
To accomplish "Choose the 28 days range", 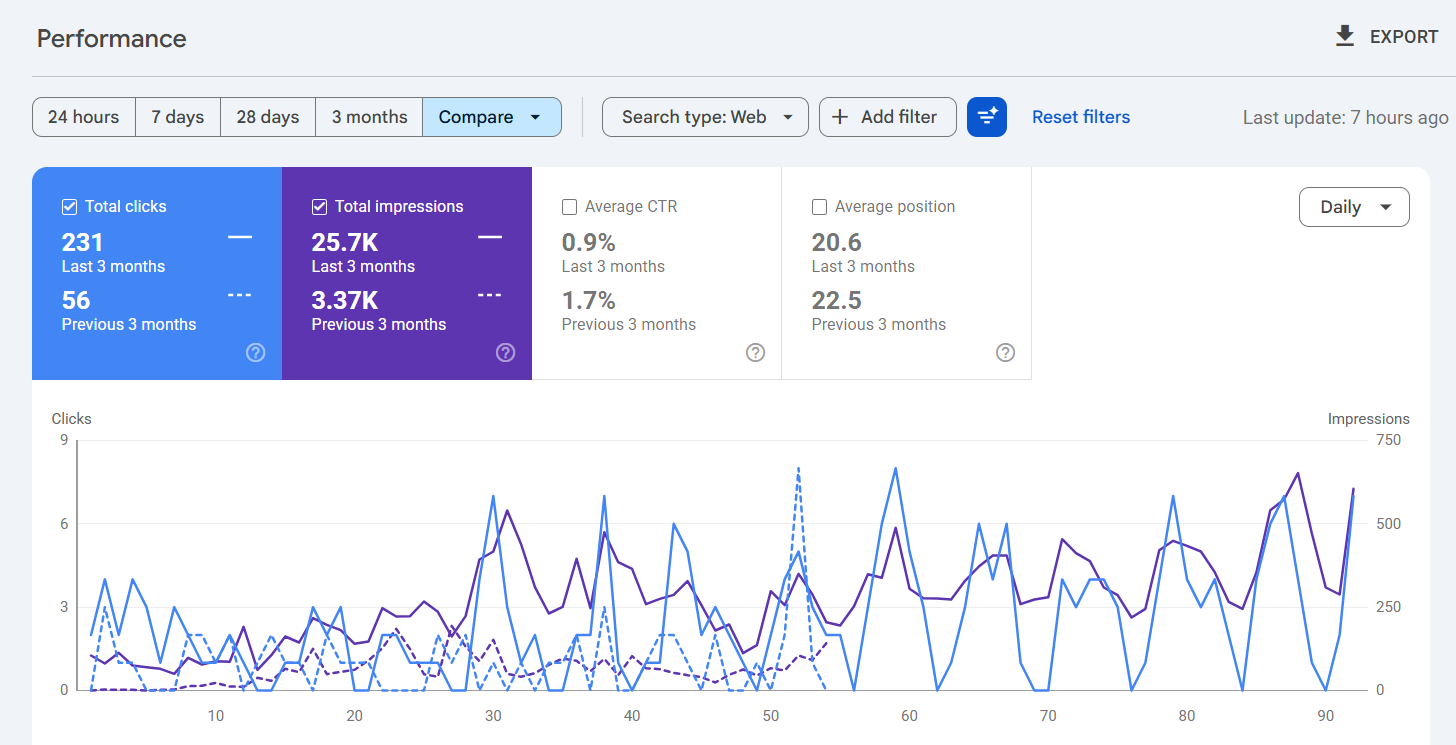I will tap(268, 117).
